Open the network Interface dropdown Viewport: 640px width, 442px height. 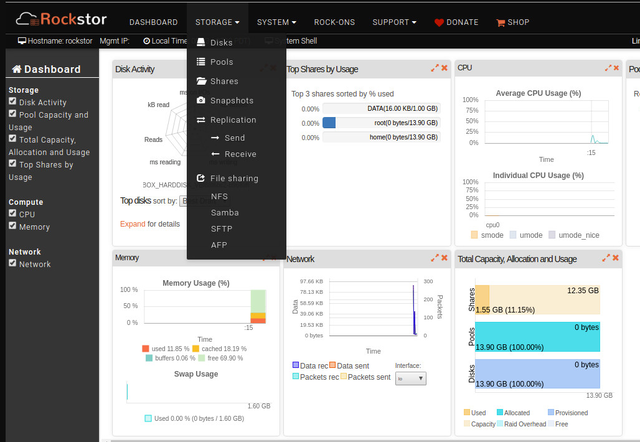pos(411,378)
